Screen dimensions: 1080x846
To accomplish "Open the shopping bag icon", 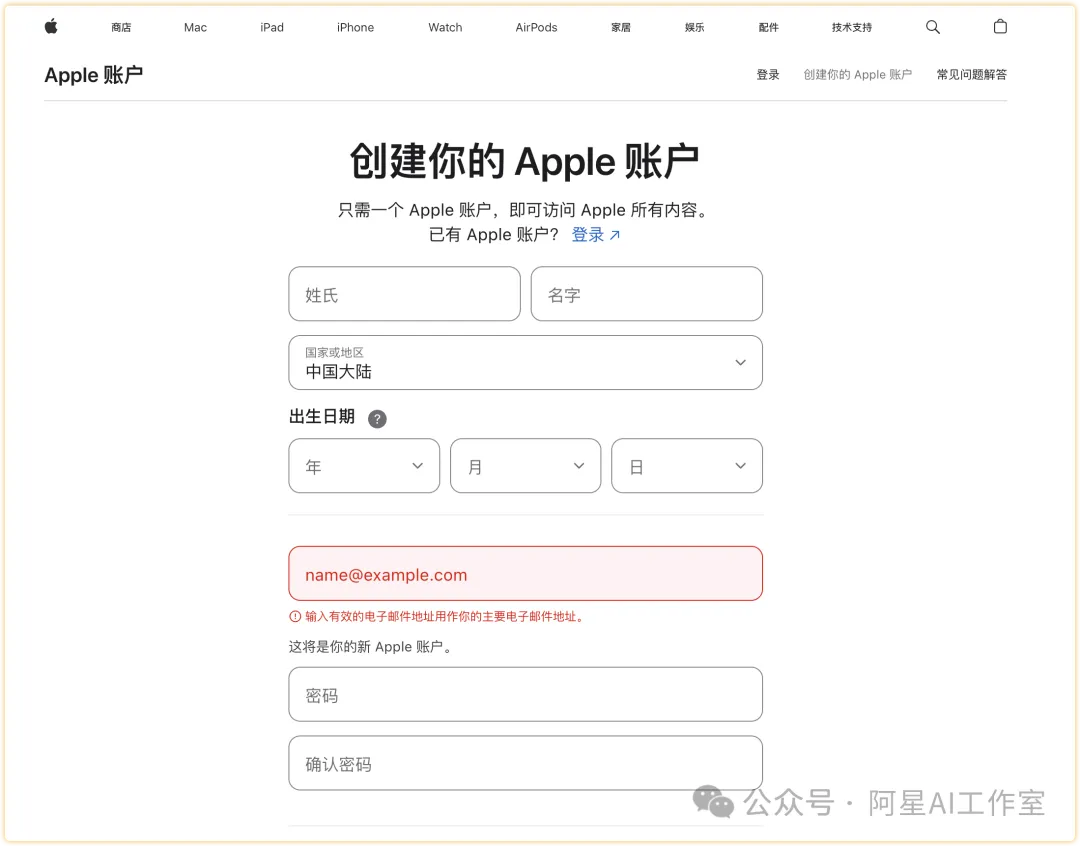I will click(x=1000, y=27).
